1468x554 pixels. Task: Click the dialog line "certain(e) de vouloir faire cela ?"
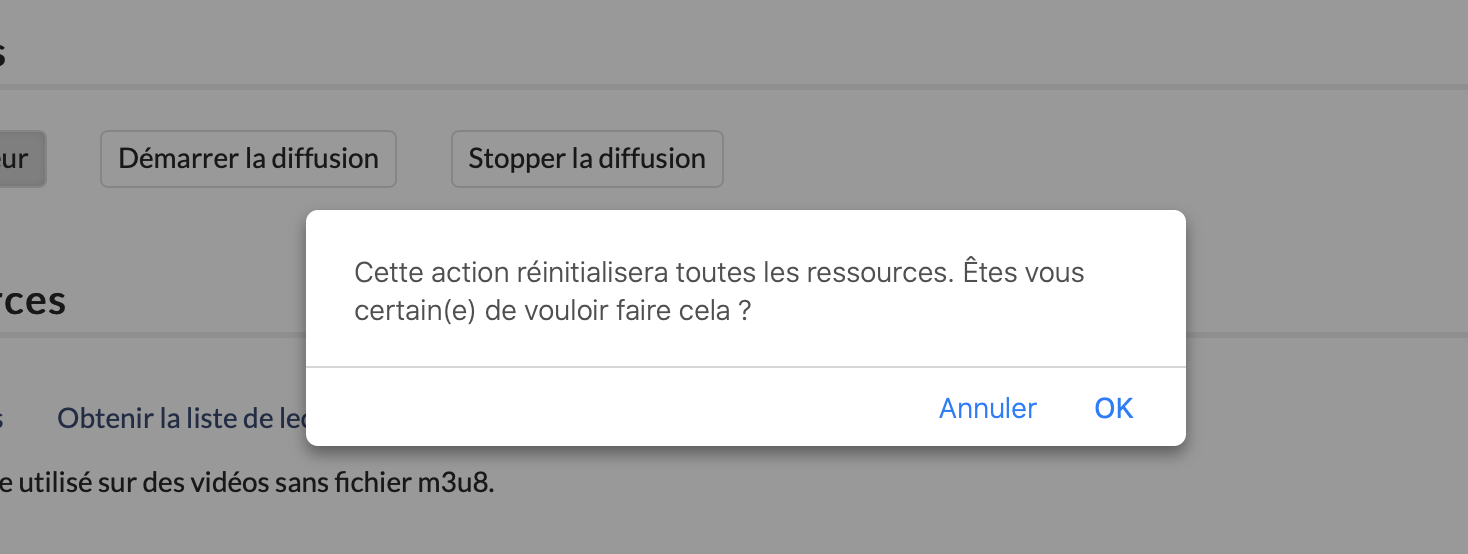(x=552, y=311)
